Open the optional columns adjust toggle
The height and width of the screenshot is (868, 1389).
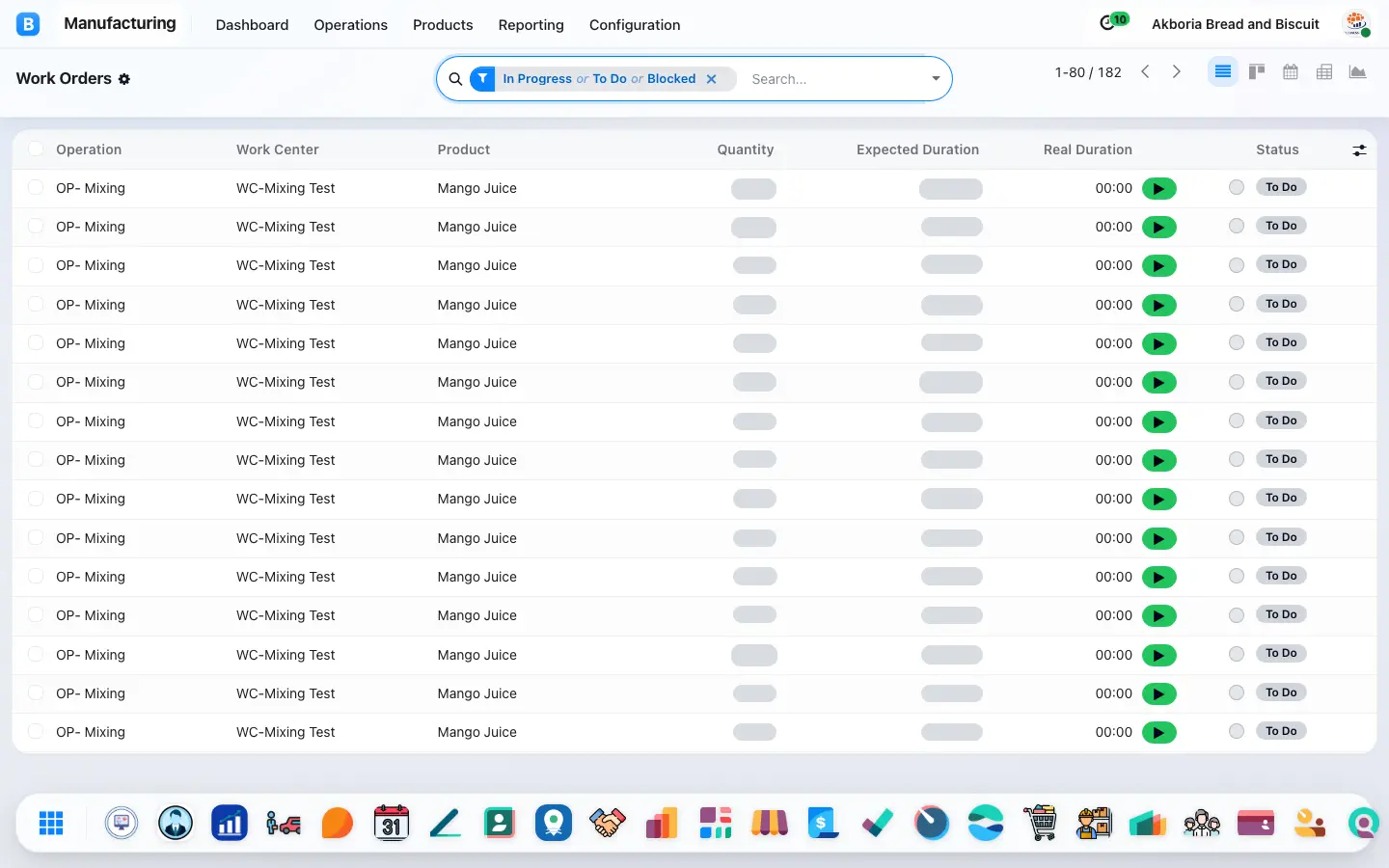point(1359,149)
